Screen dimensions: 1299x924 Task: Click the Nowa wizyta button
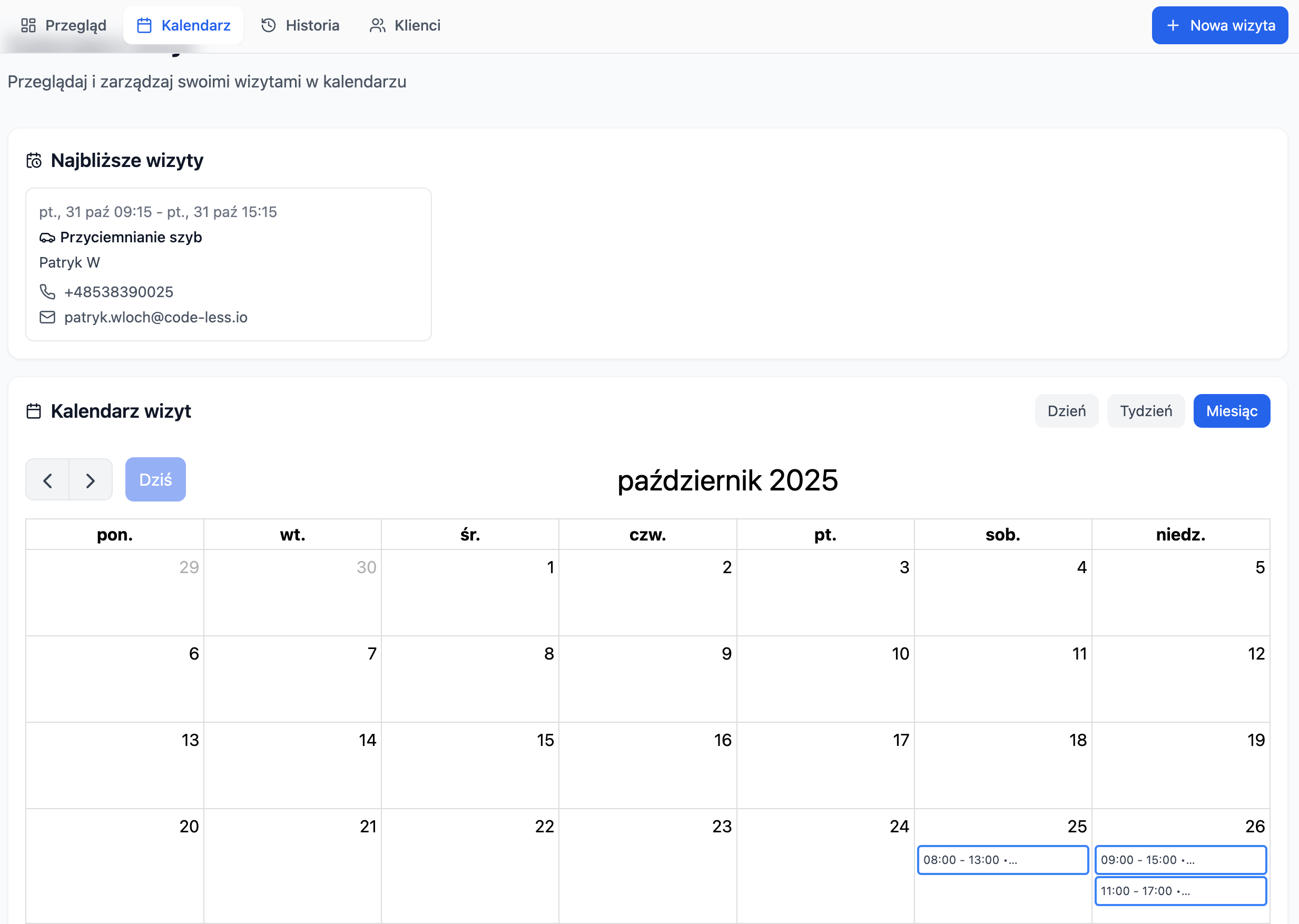pos(1219,25)
